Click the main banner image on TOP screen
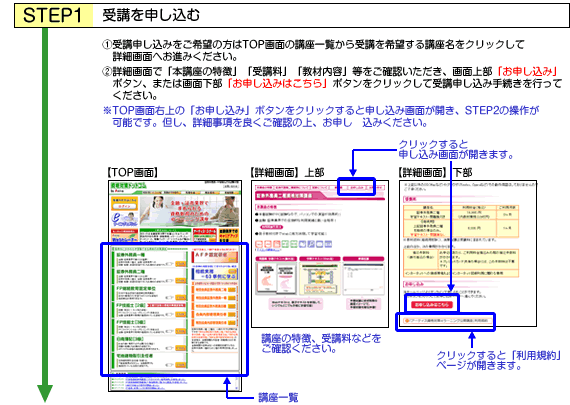Image resolution: width=570 pixels, height=405 pixels. pyautogui.click(x=190, y=211)
